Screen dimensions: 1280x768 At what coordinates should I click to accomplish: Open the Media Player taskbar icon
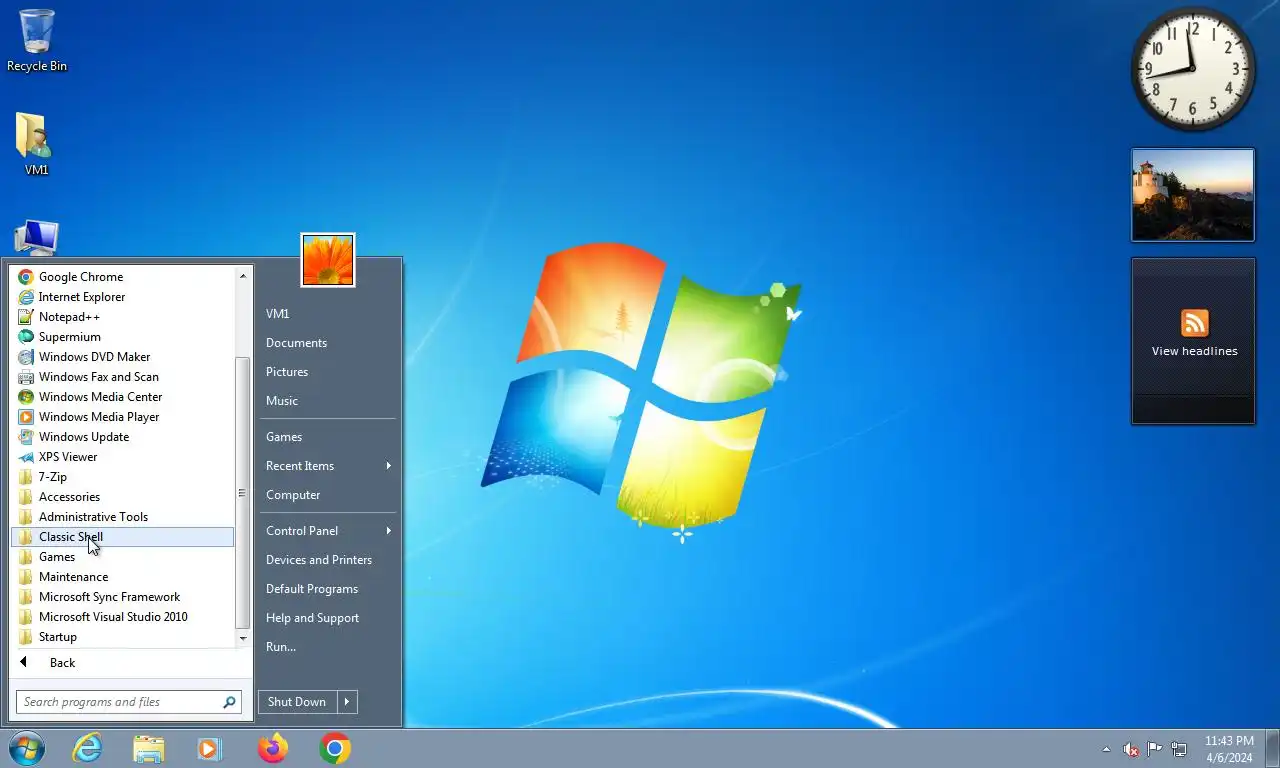210,748
